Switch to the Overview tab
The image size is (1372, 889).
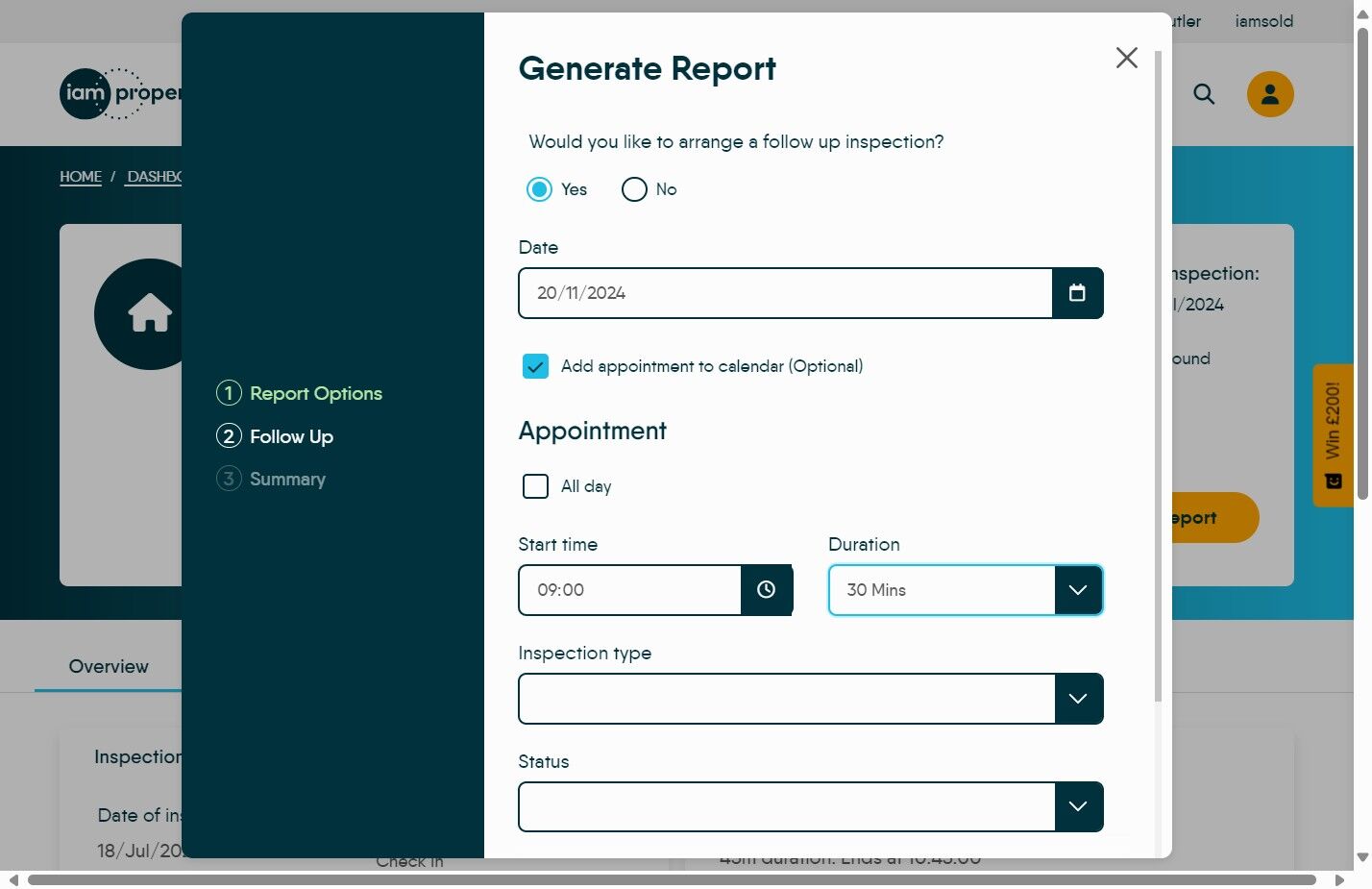109,667
